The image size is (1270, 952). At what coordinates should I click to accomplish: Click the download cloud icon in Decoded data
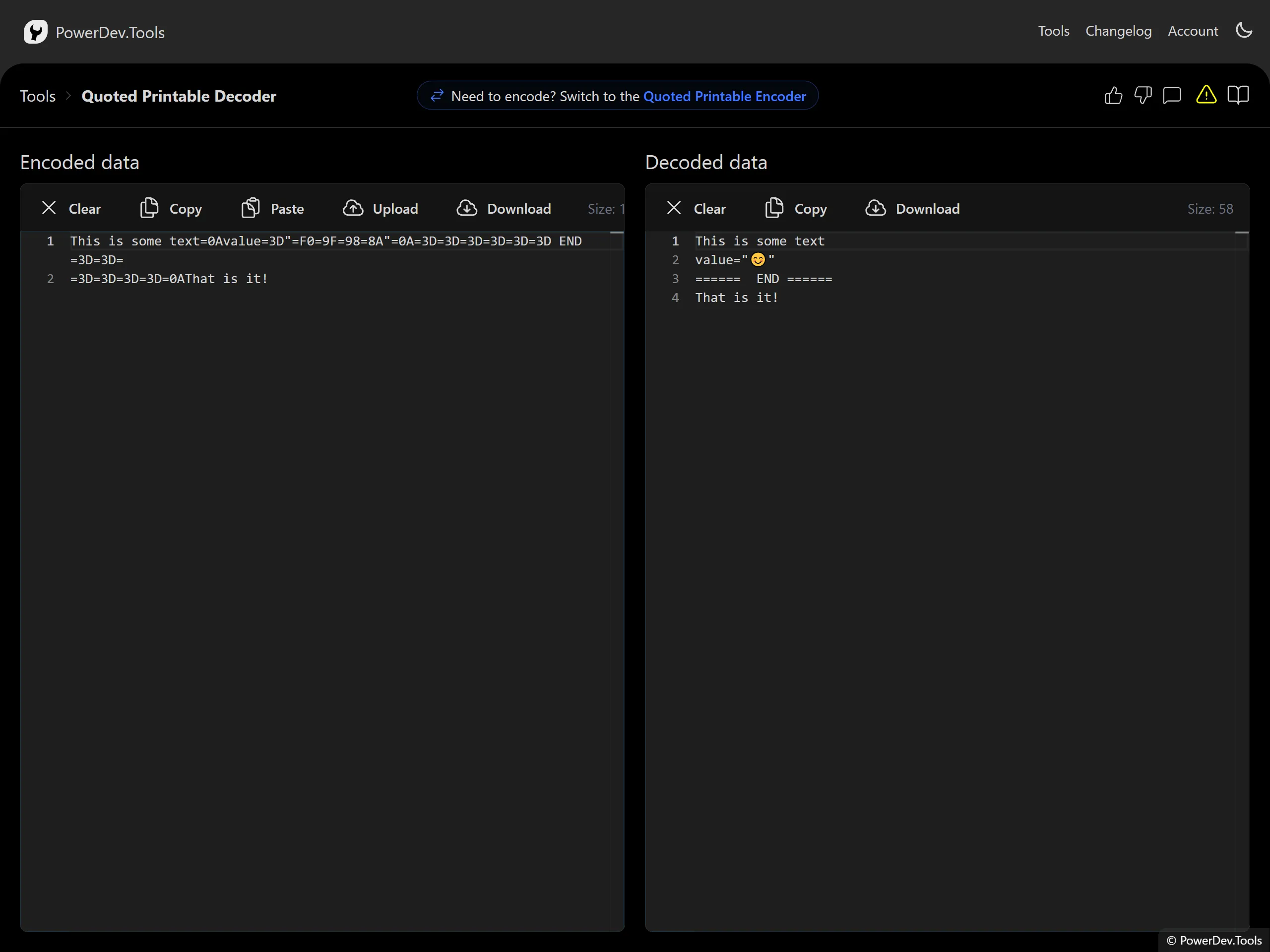[876, 208]
